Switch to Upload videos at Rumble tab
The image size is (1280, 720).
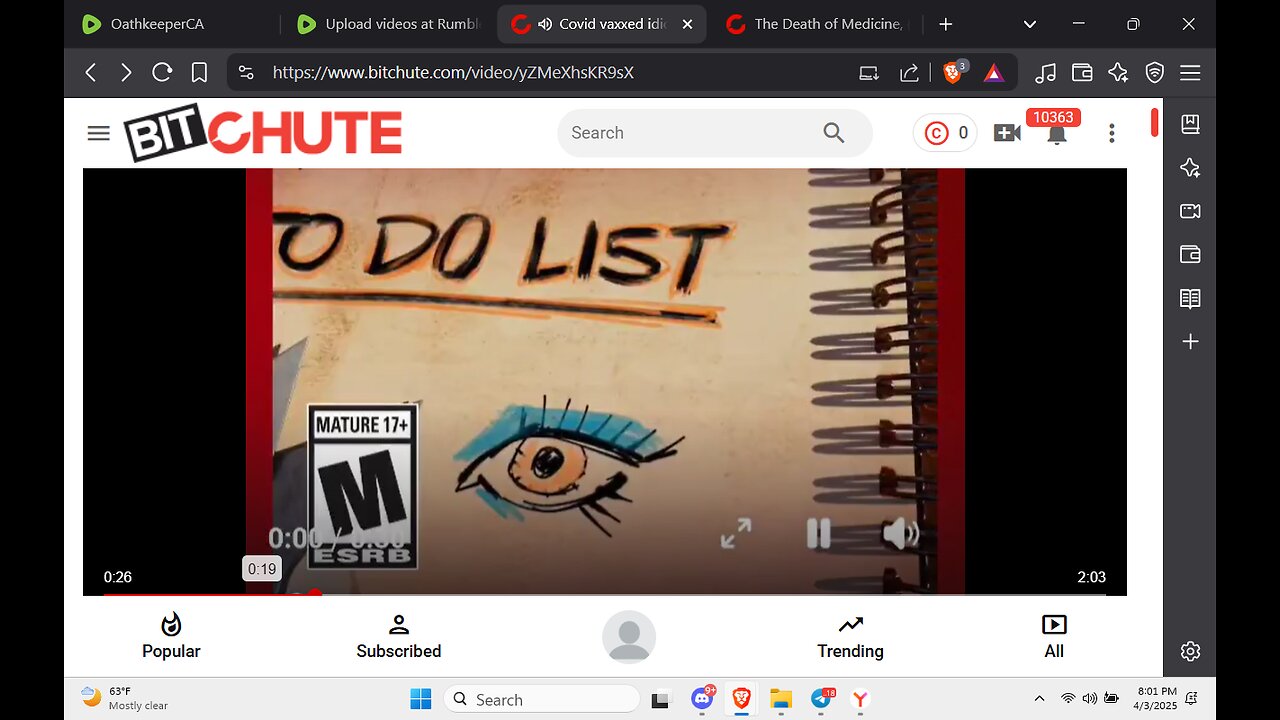point(390,24)
